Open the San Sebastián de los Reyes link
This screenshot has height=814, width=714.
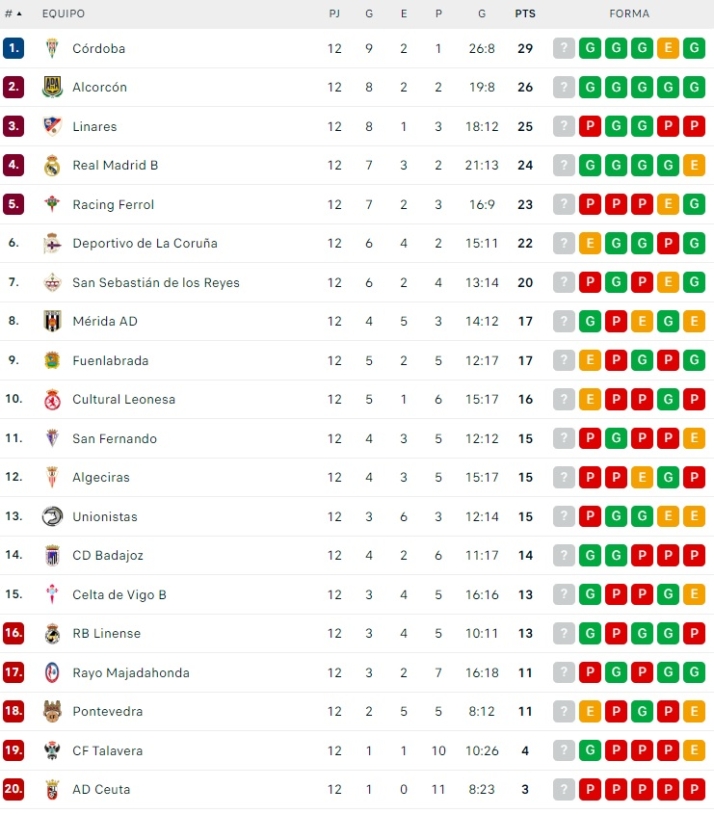coord(156,282)
